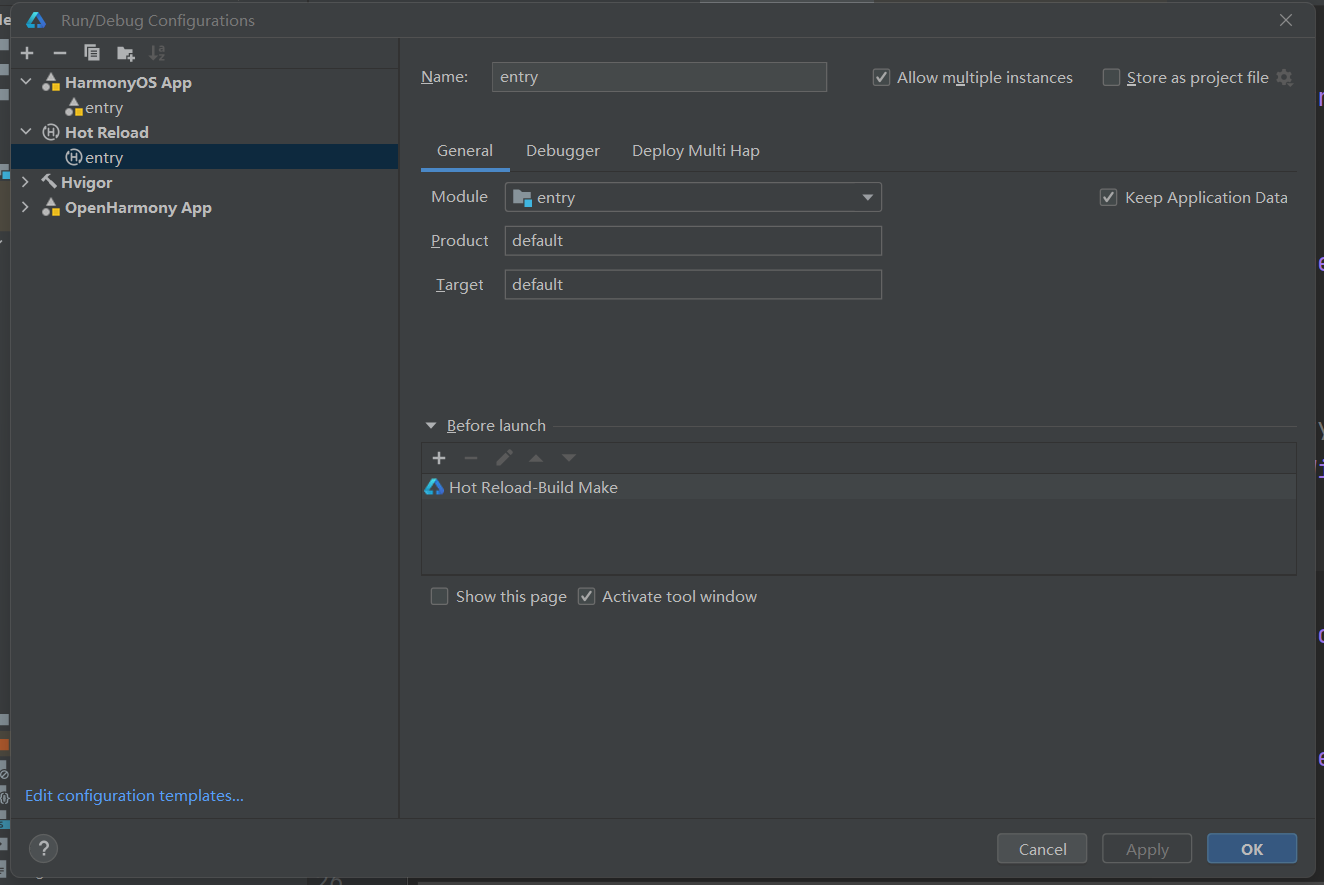The width and height of the screenshot is (1324, 885).
Task: Collapse the HarmonyOS App tree node
Action: 26,83
